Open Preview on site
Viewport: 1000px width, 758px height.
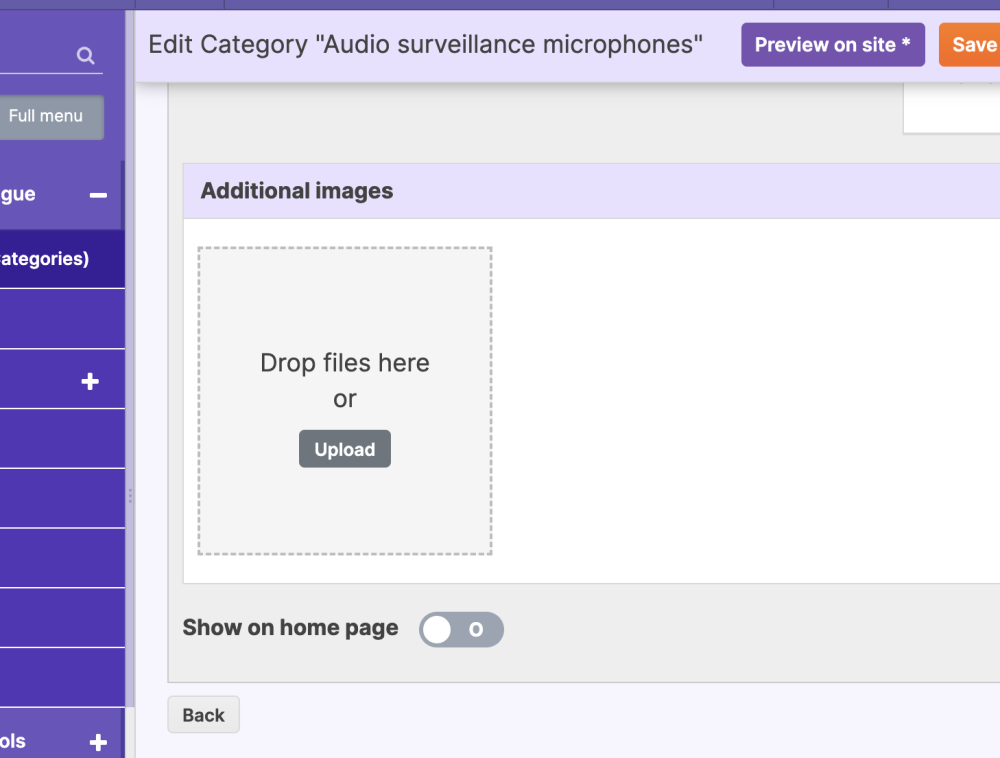coord(832,45)
